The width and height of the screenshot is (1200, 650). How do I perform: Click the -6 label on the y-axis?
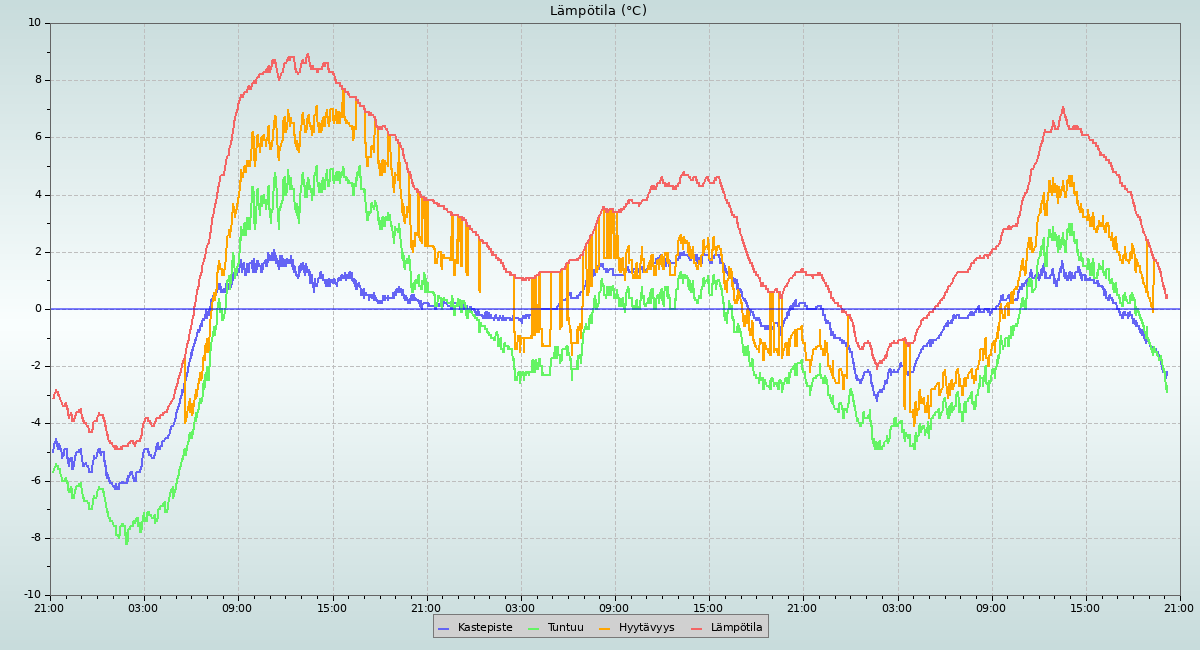[x=35, y=481]
